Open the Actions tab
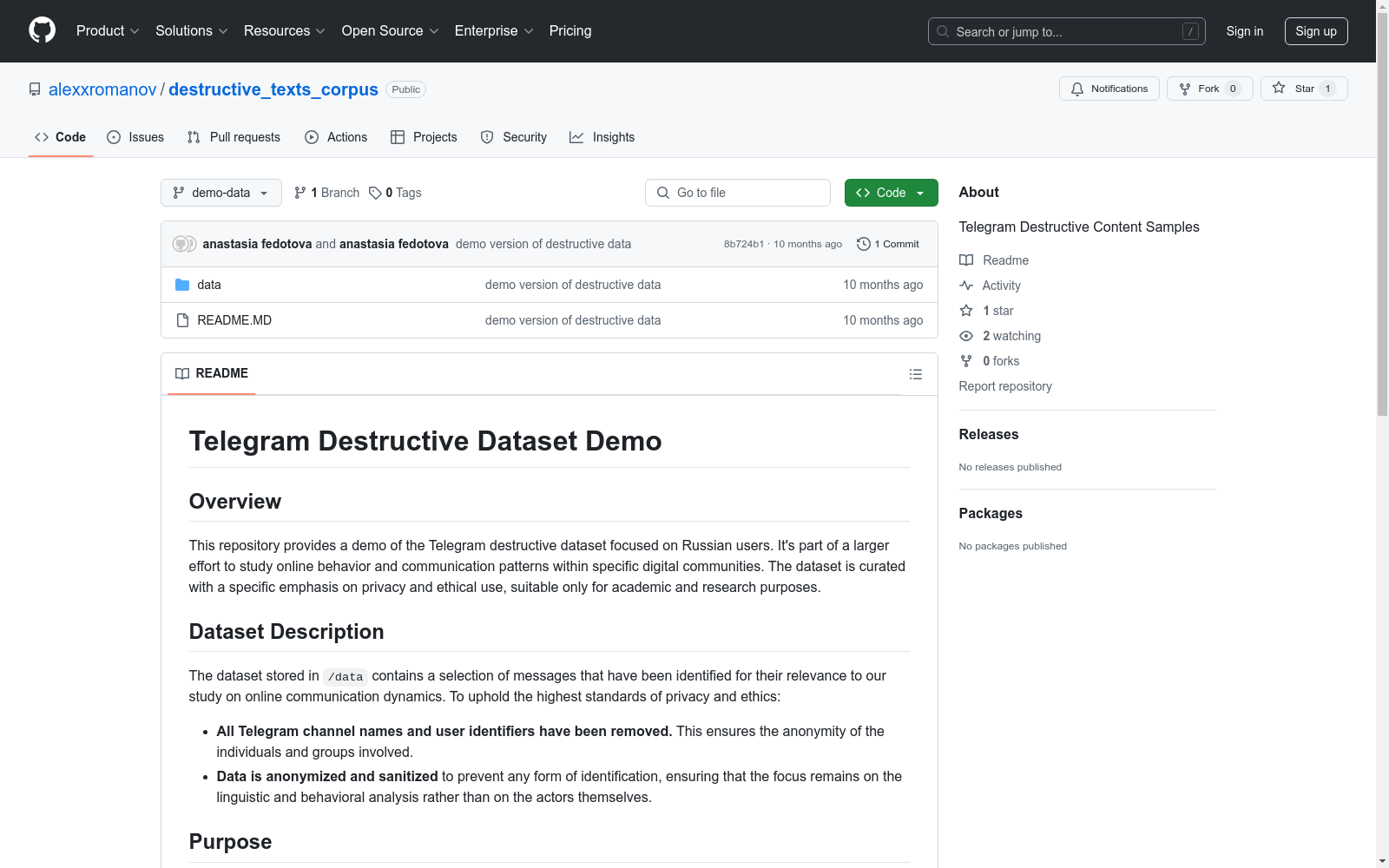The image size is (1389, 868). pos(336,137)
